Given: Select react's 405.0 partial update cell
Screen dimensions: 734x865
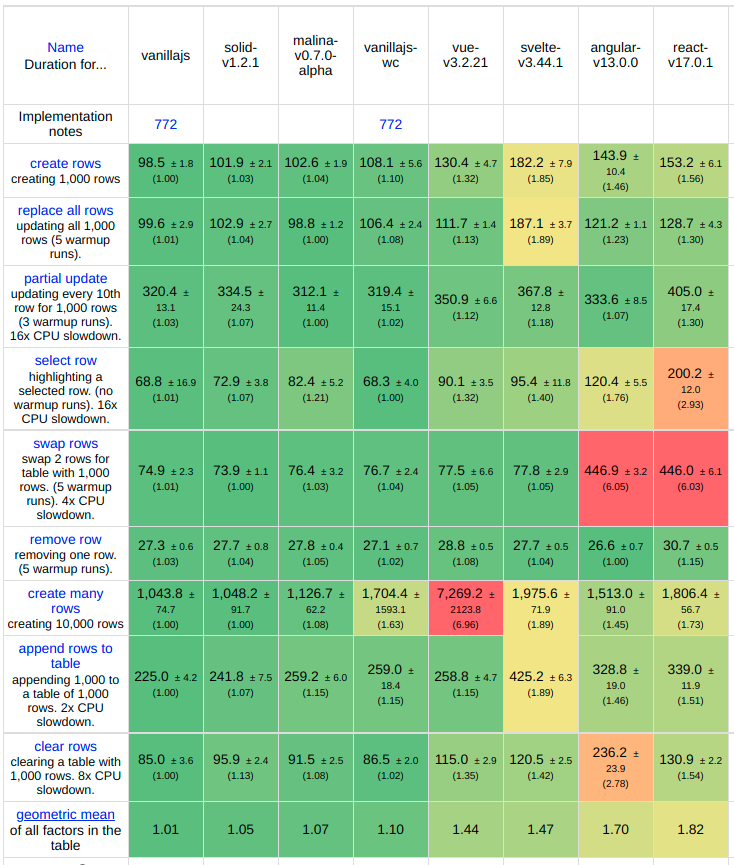Looking at the screenshot, I should coord(690,307).
